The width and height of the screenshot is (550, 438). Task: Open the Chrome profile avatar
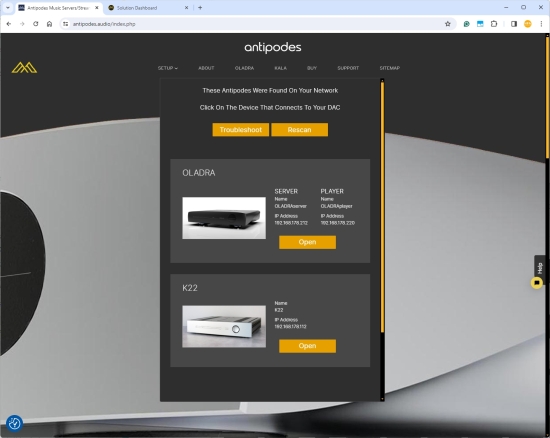528,24
